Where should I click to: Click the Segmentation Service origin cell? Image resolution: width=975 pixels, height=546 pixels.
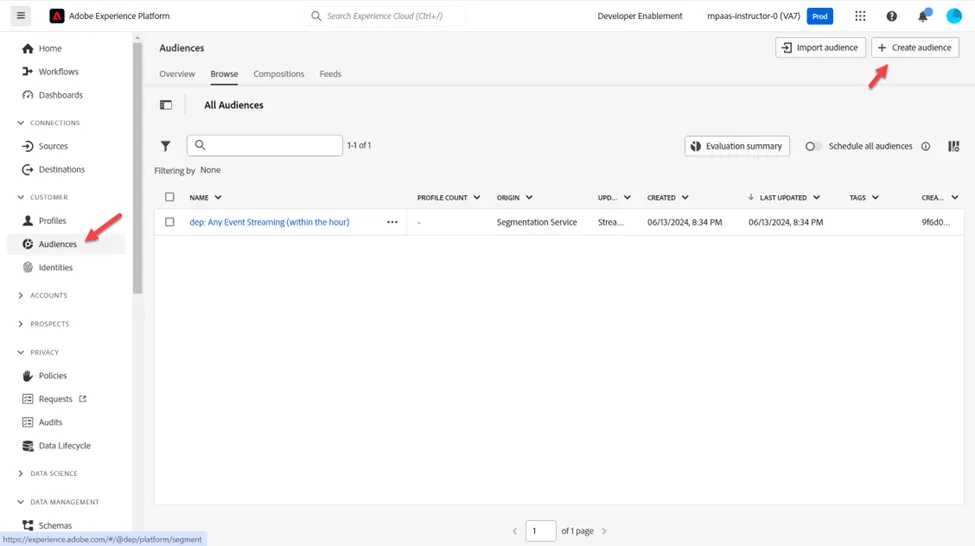click(x=537, y=222)
